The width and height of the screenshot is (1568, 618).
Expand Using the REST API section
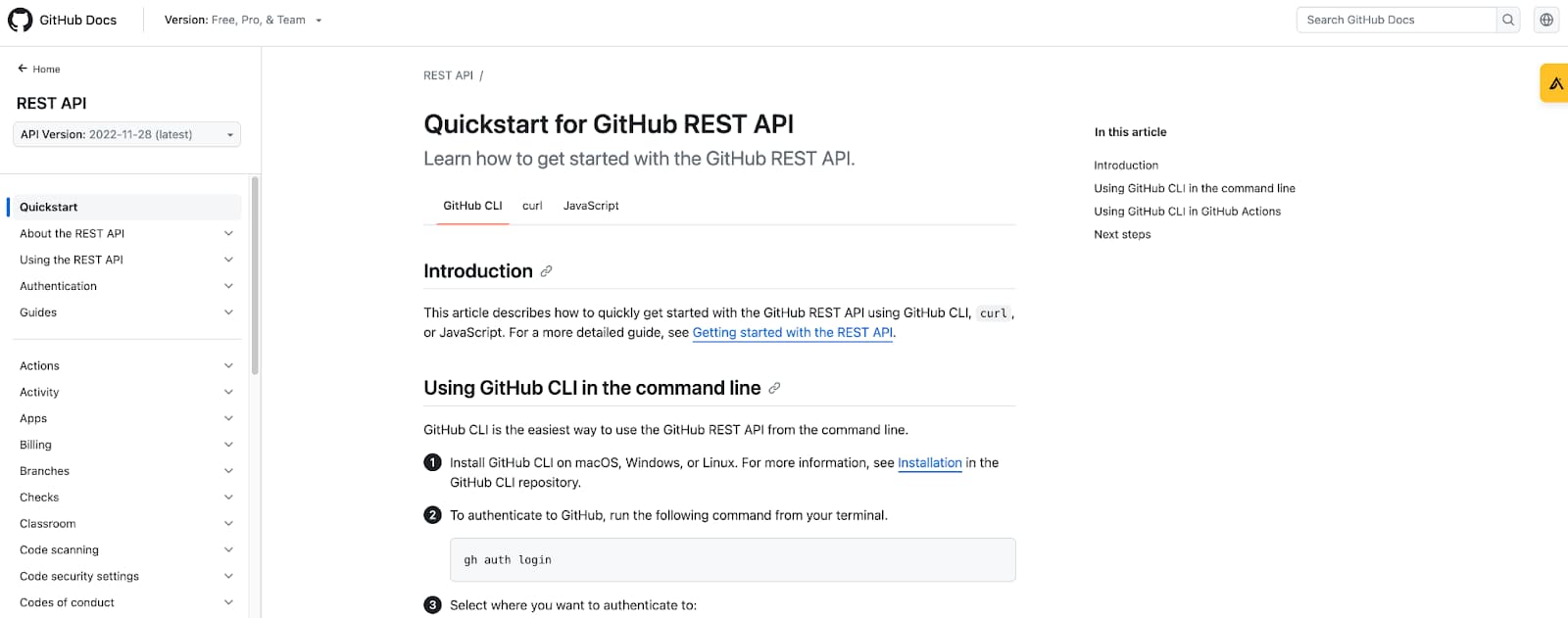[228, 260]
